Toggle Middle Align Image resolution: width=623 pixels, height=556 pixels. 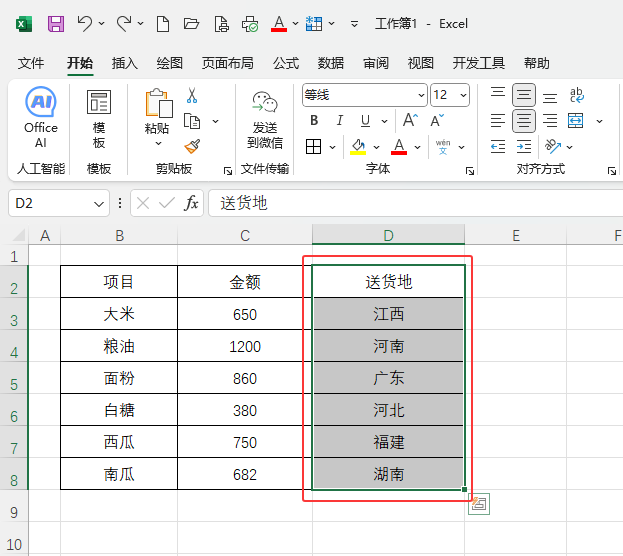[524, 95]
